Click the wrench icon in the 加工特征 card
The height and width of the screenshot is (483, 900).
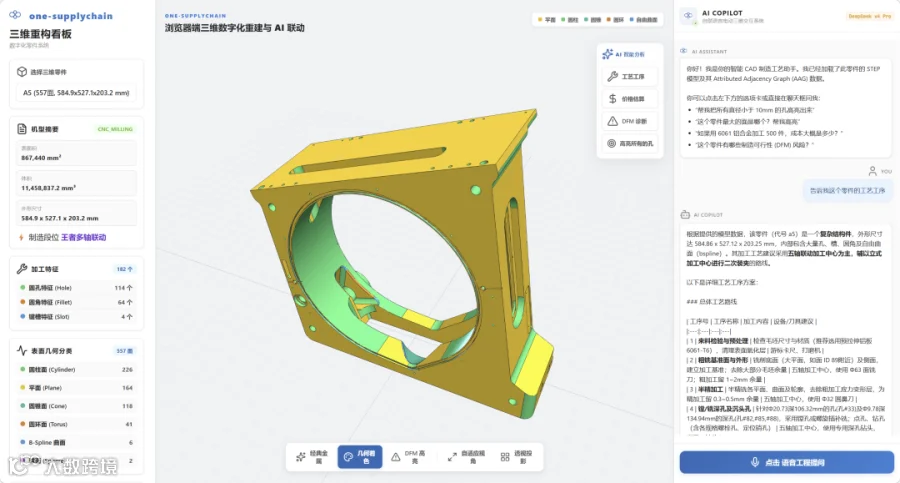click(22, 269)
